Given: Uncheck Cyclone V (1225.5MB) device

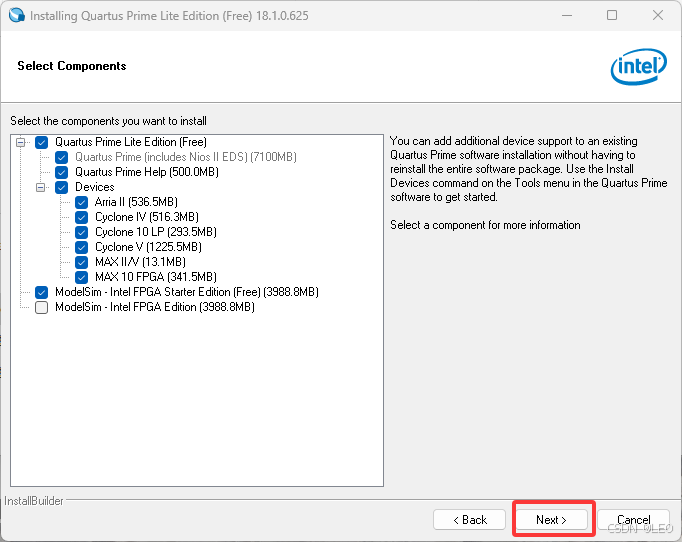Looking at the screenshot, I should click(x=81, y=247).
